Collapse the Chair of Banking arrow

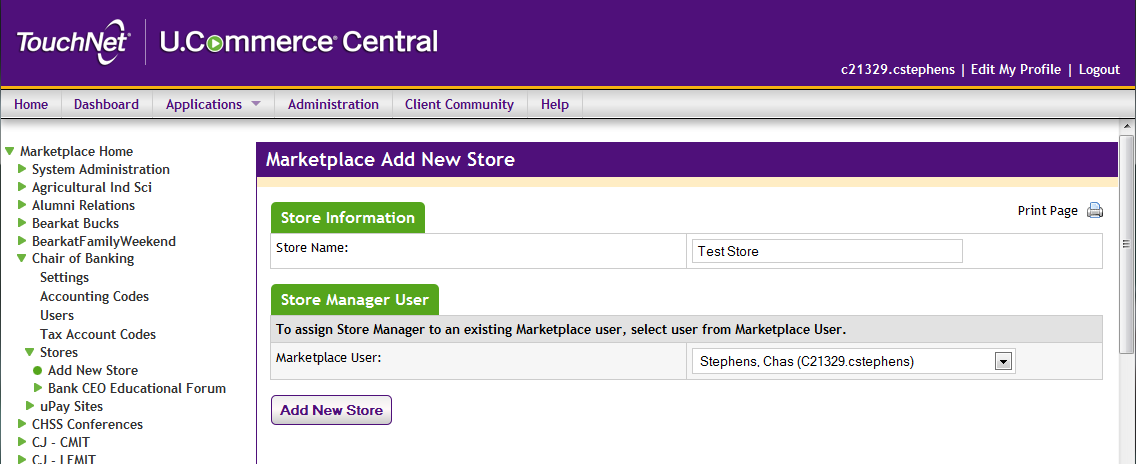(x=22, y=258)
